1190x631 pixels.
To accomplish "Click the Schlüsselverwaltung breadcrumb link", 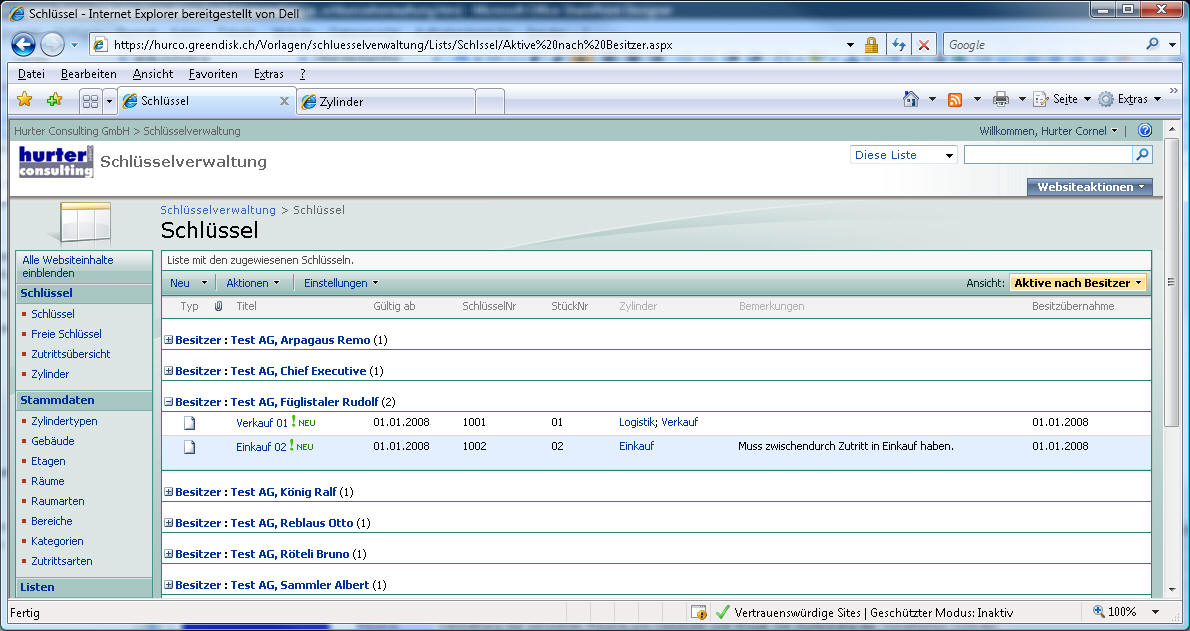I will [x=218, y=210].
